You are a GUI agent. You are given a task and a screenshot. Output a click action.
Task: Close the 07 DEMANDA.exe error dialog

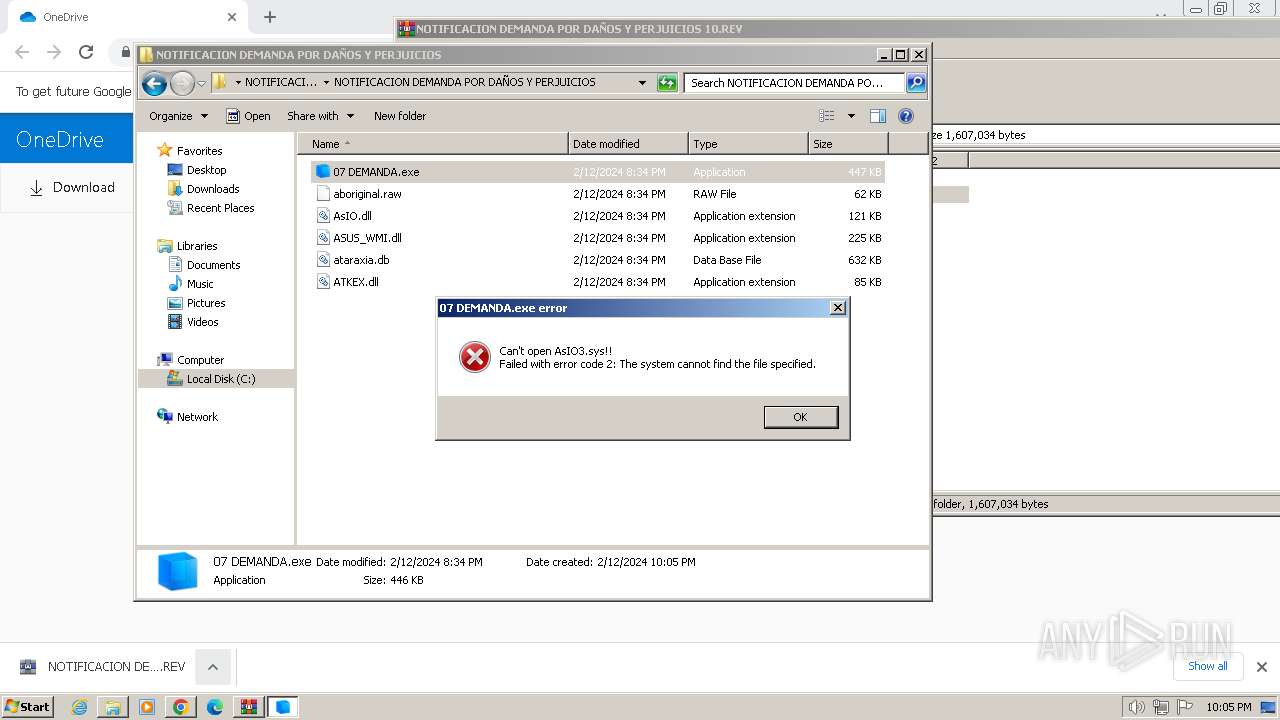[x=838, y=308]
